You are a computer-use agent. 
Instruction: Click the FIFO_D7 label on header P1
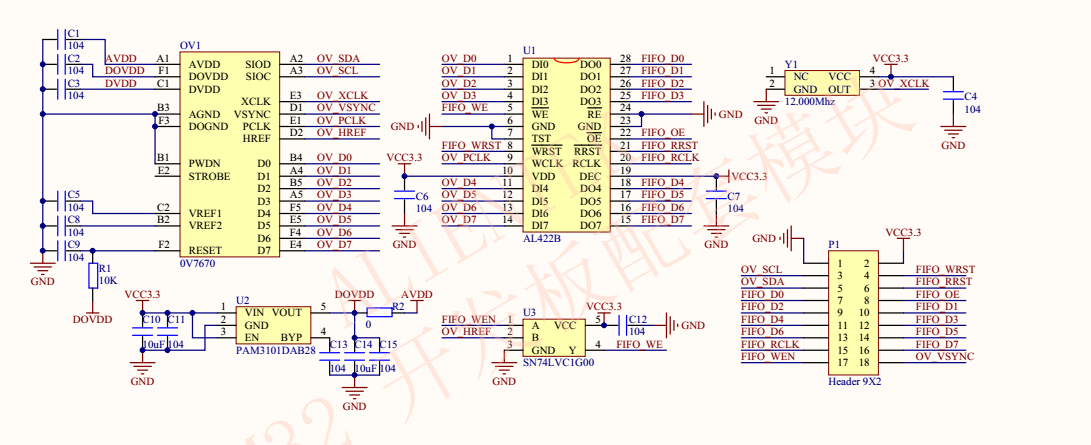click(x=937, y=344)
